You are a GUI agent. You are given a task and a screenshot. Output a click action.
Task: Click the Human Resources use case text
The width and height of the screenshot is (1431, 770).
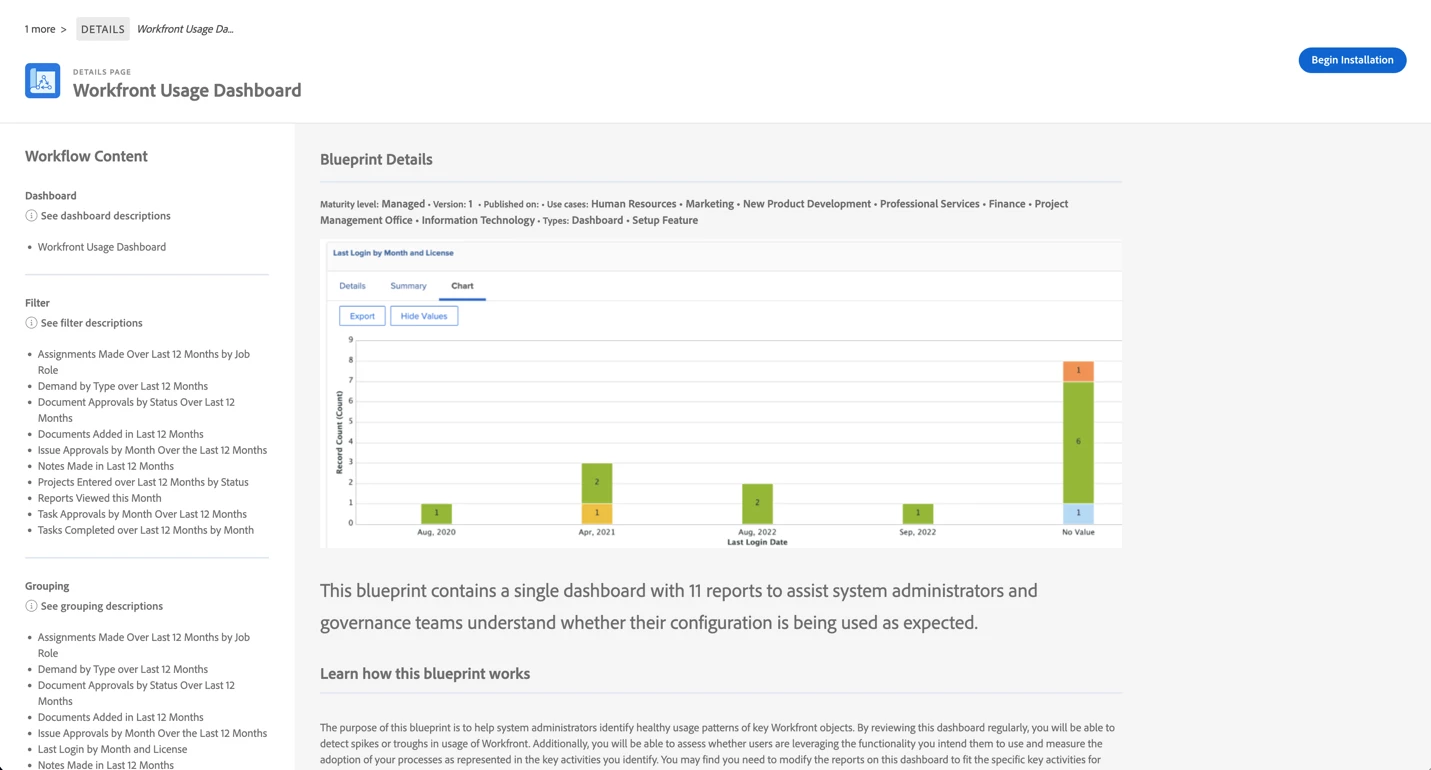634,204
